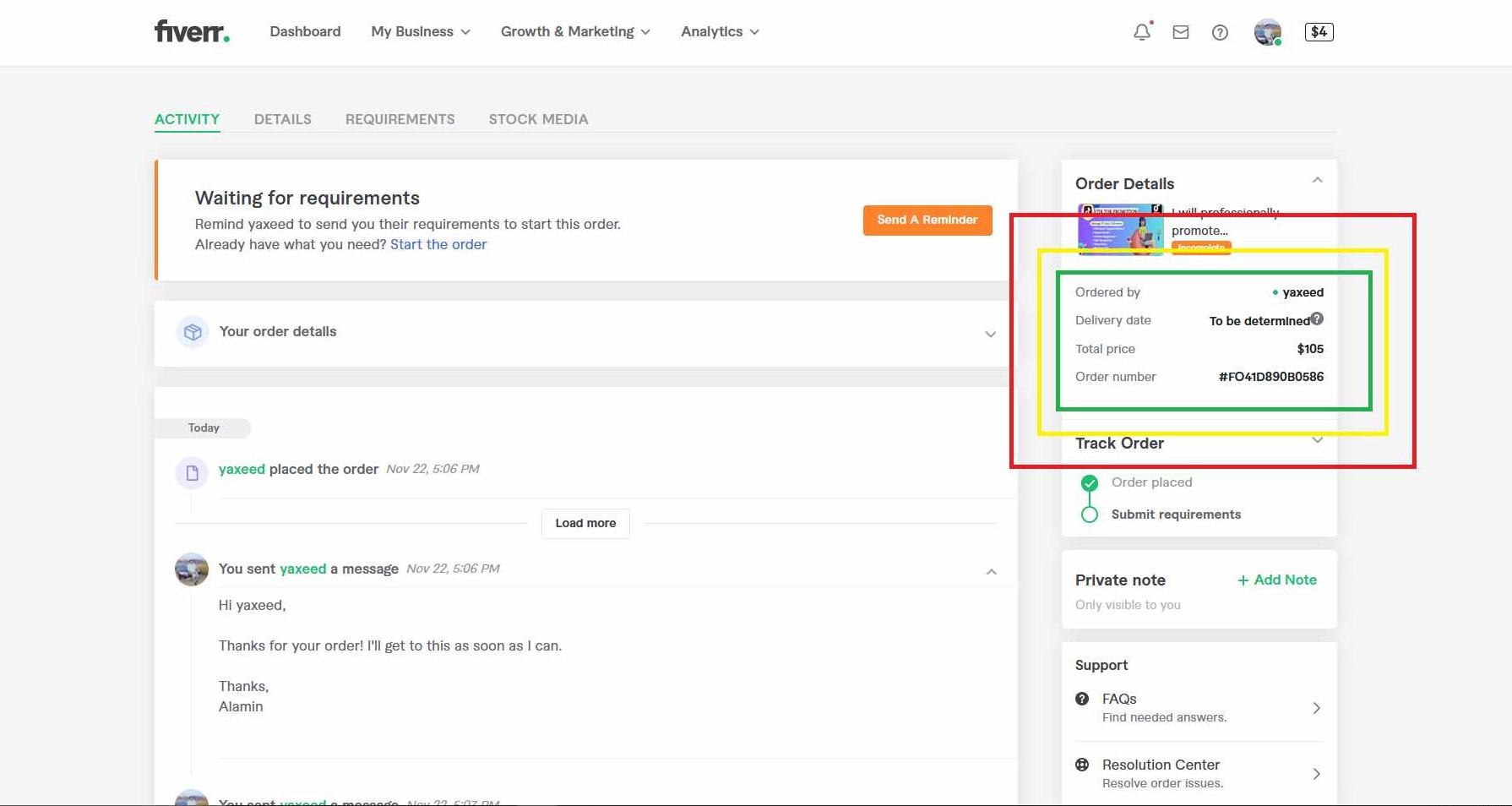Open yaxeed link in placed the order
Image resolution: width=1512 pixels, height=806 pixels.
(x=242, y=469)
